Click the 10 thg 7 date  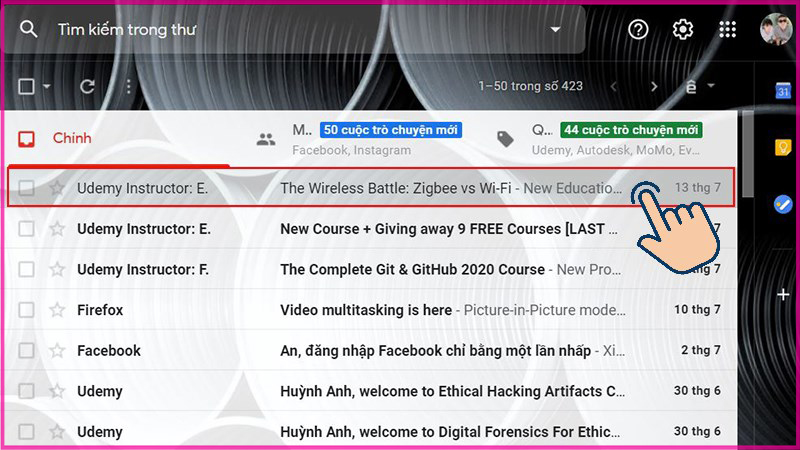point(697,309)
